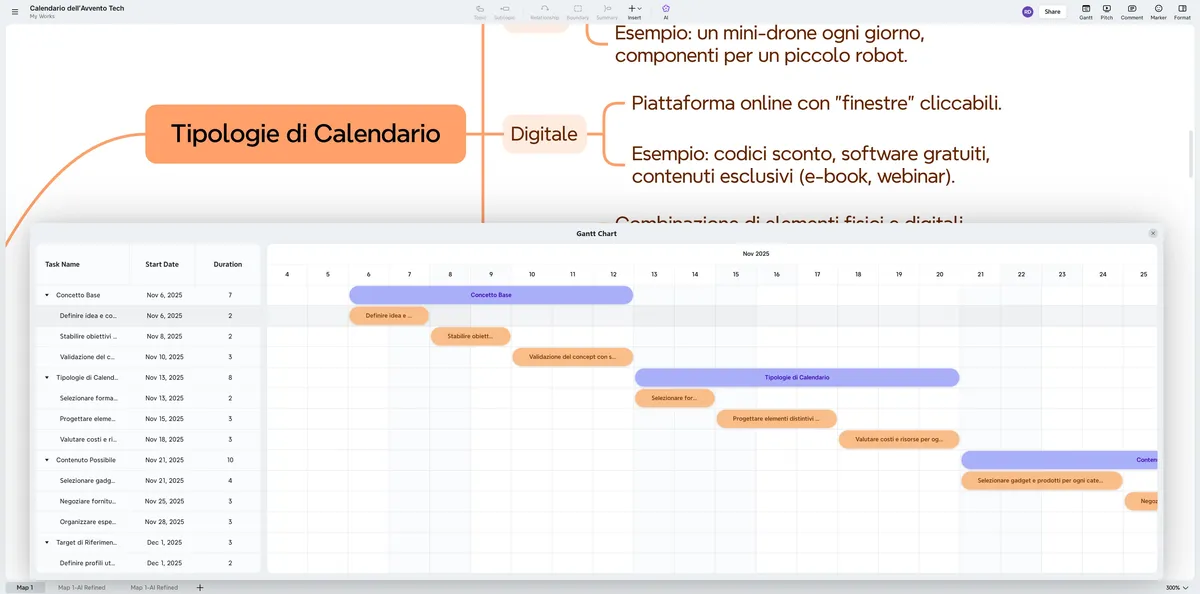Screen dimensions: 1200x594
Task: Click the Summary toolbar icon
Action: [x=607, y=11]
